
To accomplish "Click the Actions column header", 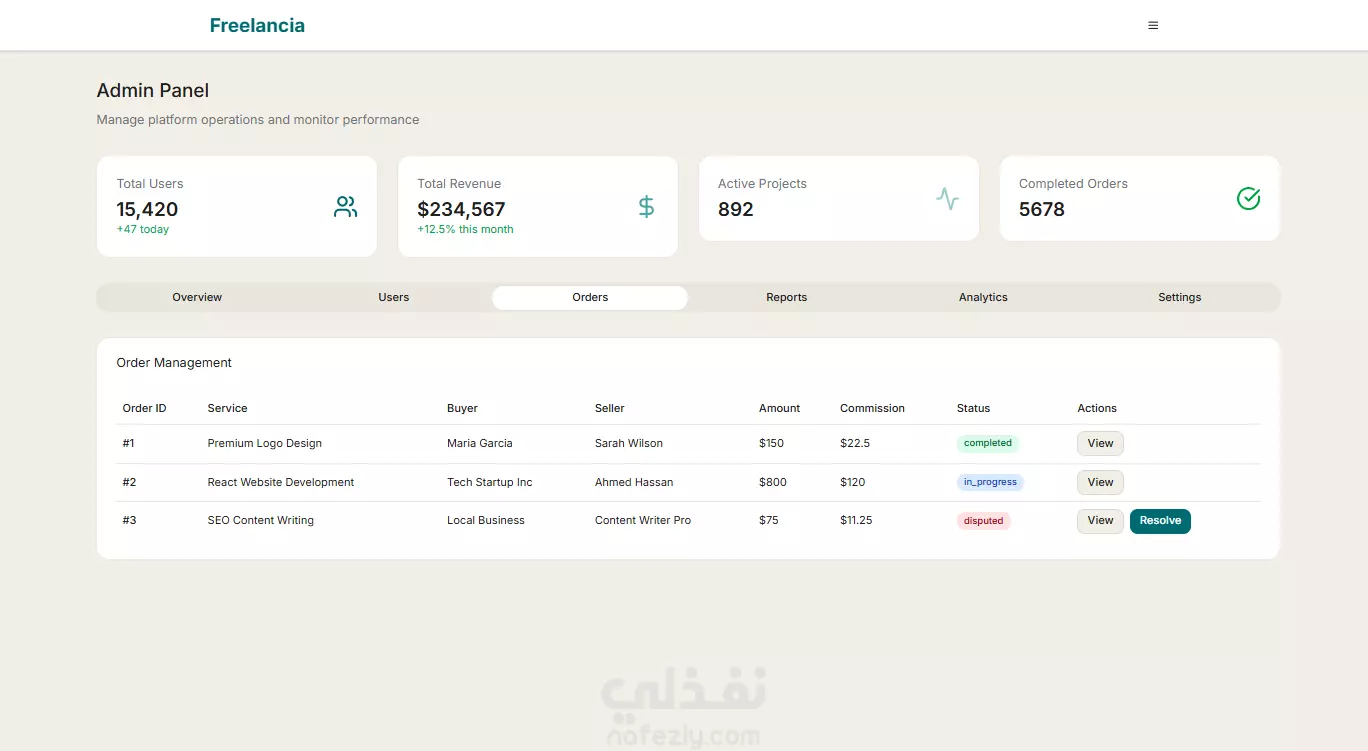I will tap(1097, 408).
